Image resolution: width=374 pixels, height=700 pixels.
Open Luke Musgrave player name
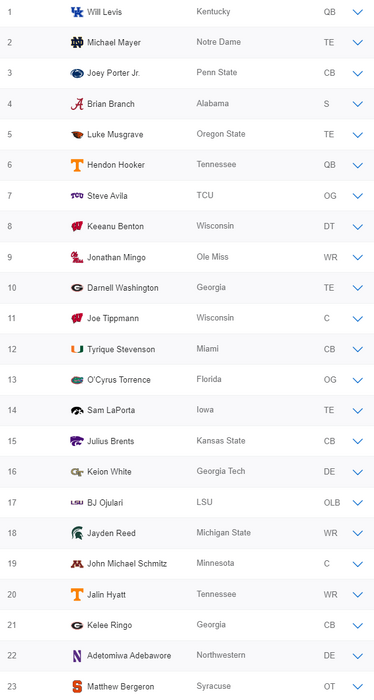pos(115,134)
